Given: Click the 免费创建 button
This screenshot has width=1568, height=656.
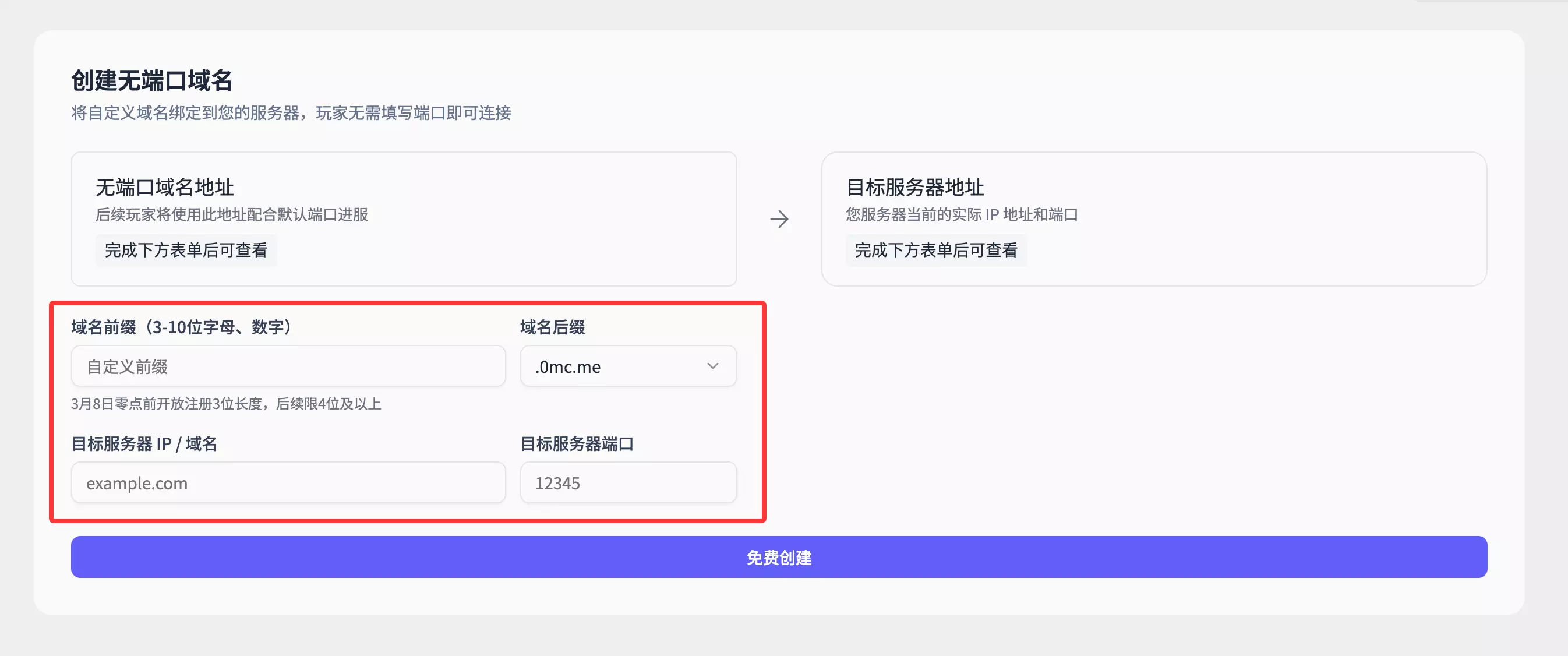Looking at the screenshot, I should point(779,557).
